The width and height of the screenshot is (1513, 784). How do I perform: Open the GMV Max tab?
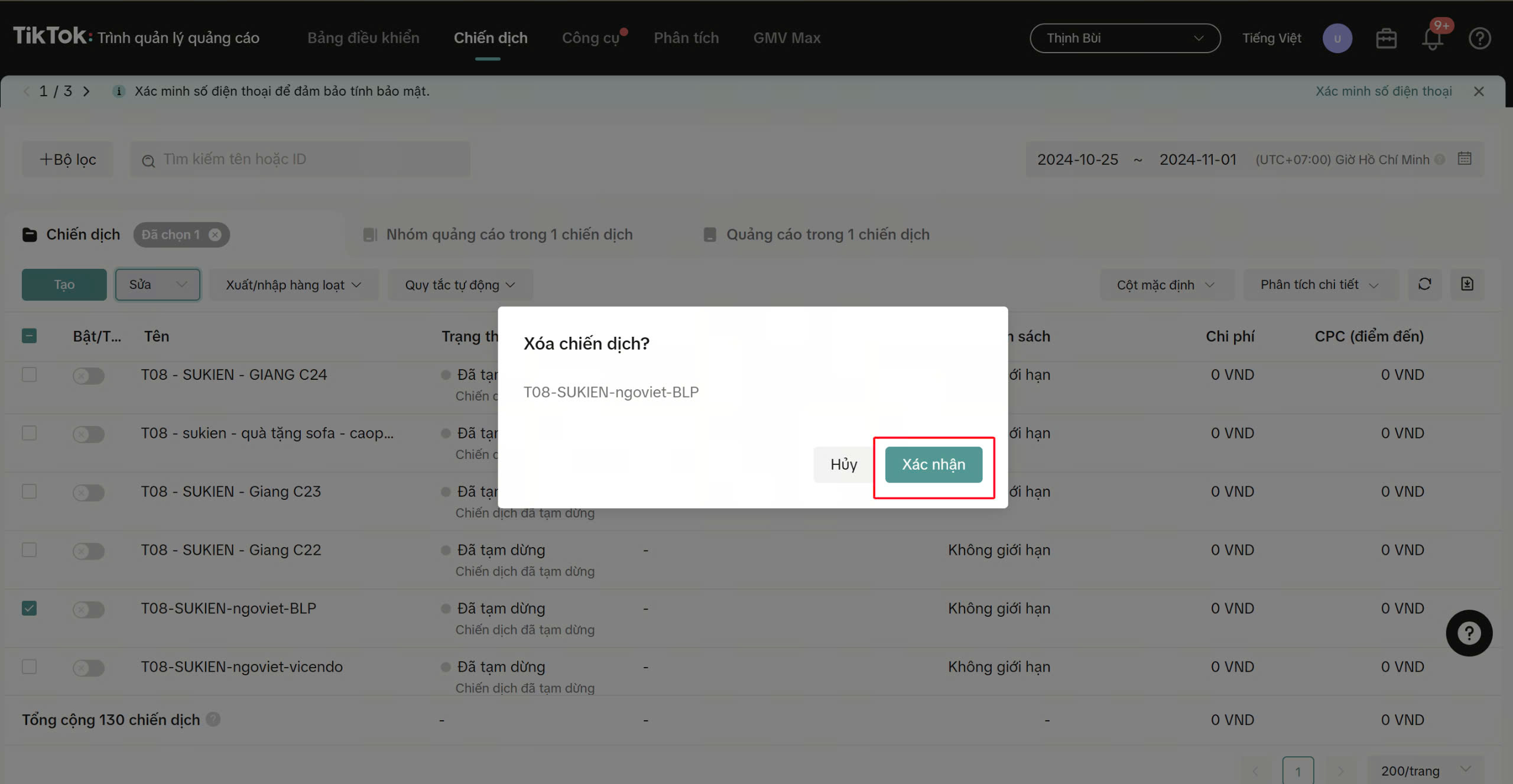pos(787,38)
